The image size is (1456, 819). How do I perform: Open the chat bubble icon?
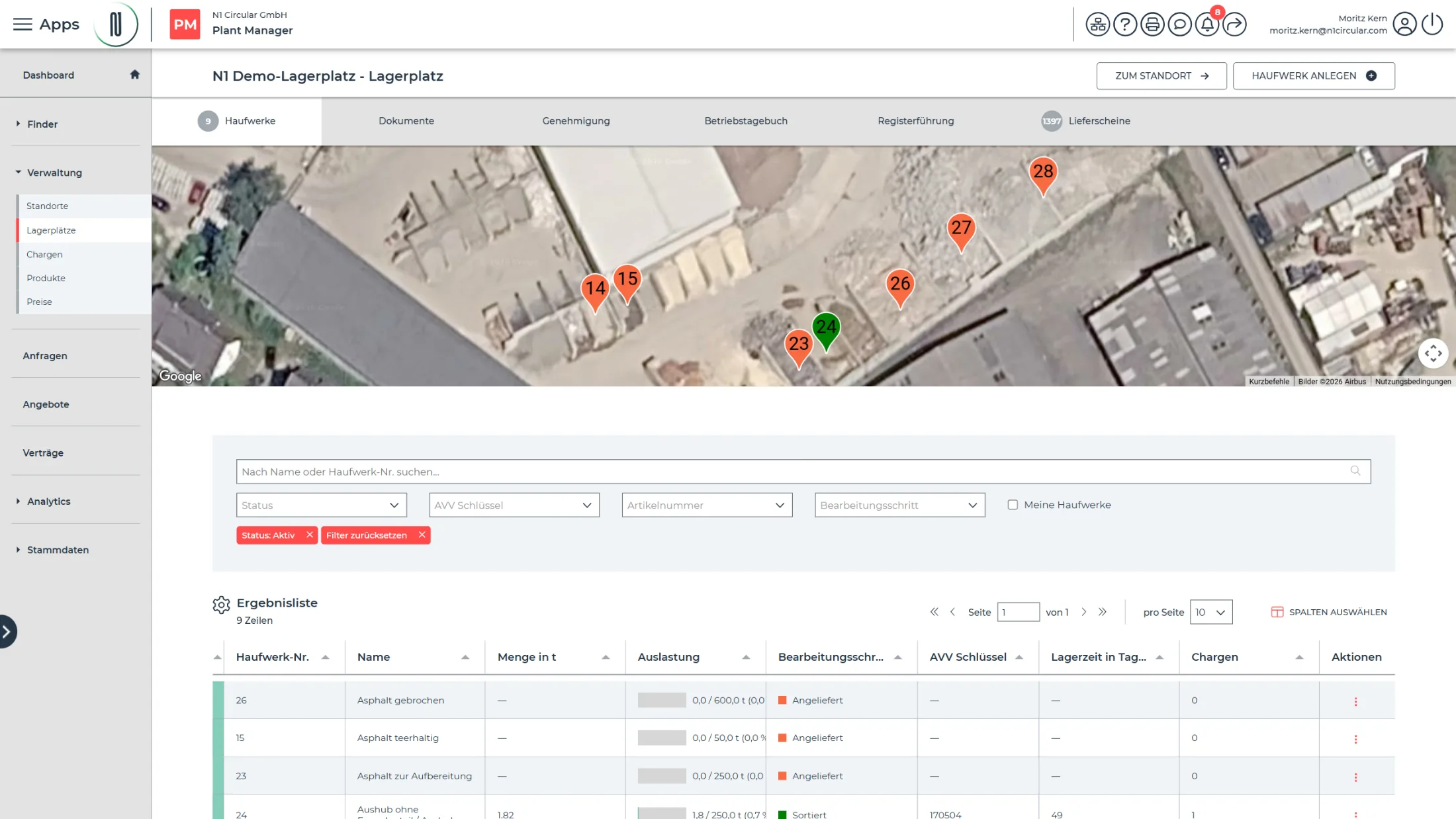coord(1179,24)
